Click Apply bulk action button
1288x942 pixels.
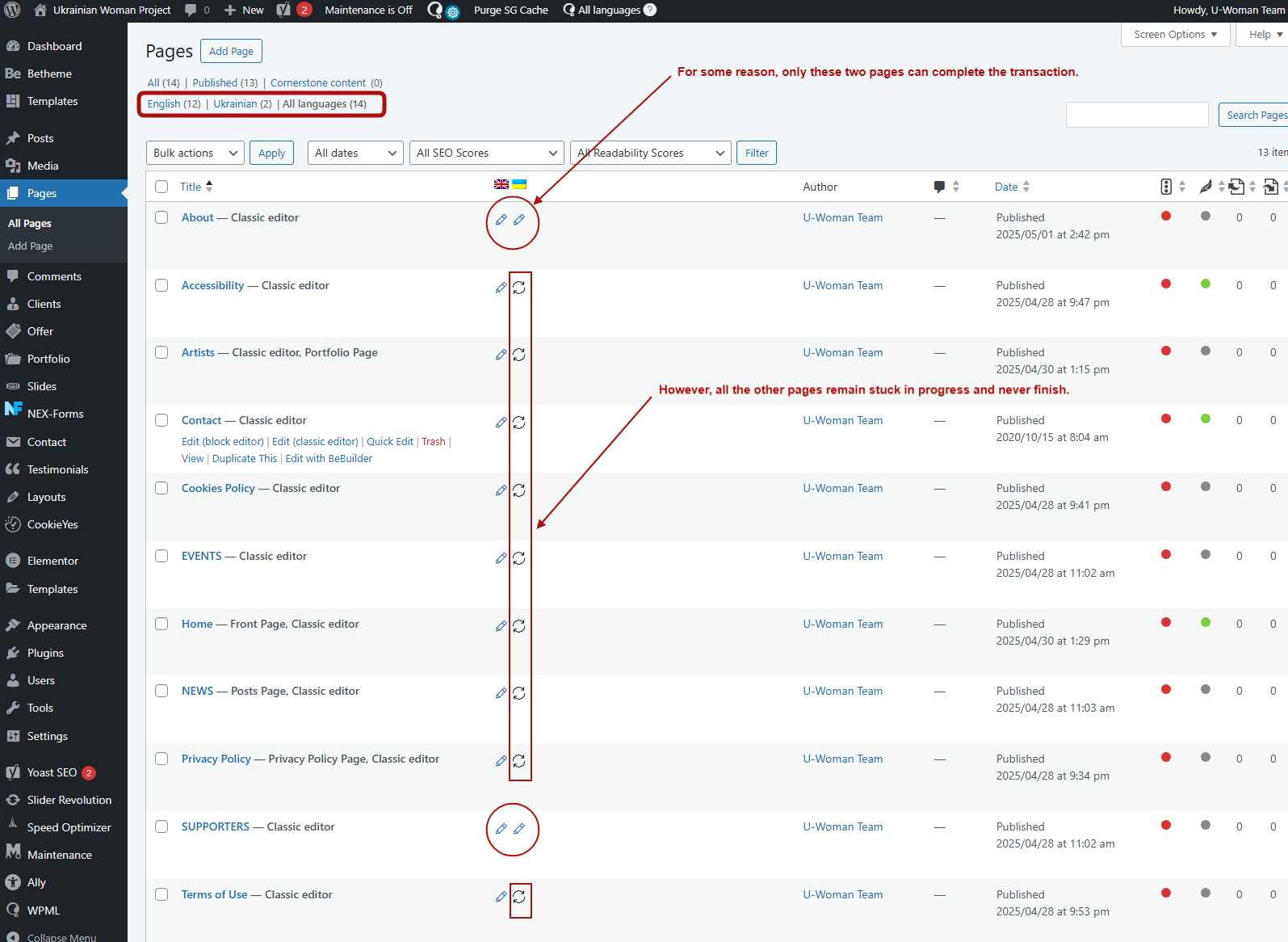coord(271,153)
